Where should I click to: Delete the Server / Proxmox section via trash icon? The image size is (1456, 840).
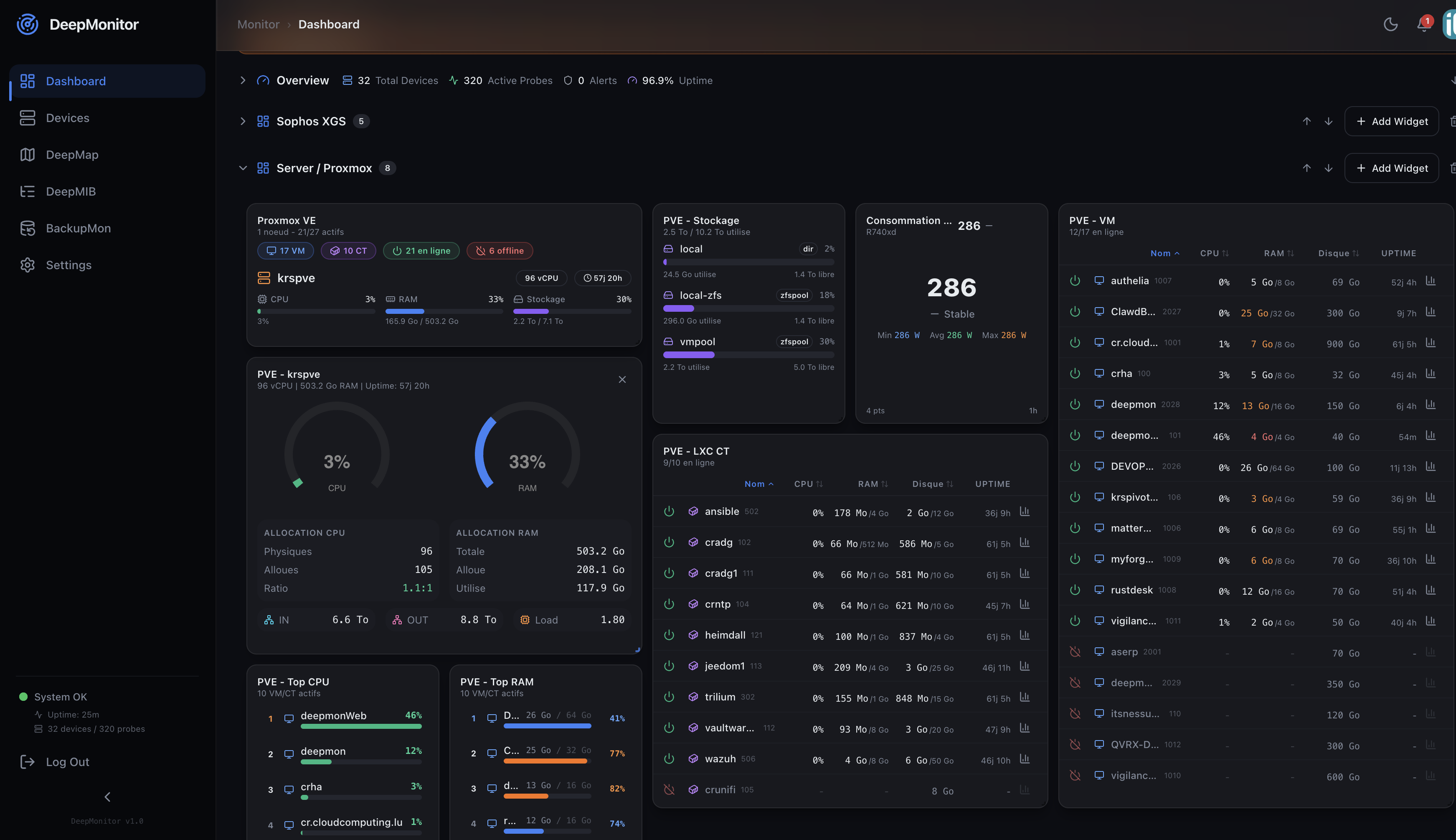click(x=1453, y=168)
